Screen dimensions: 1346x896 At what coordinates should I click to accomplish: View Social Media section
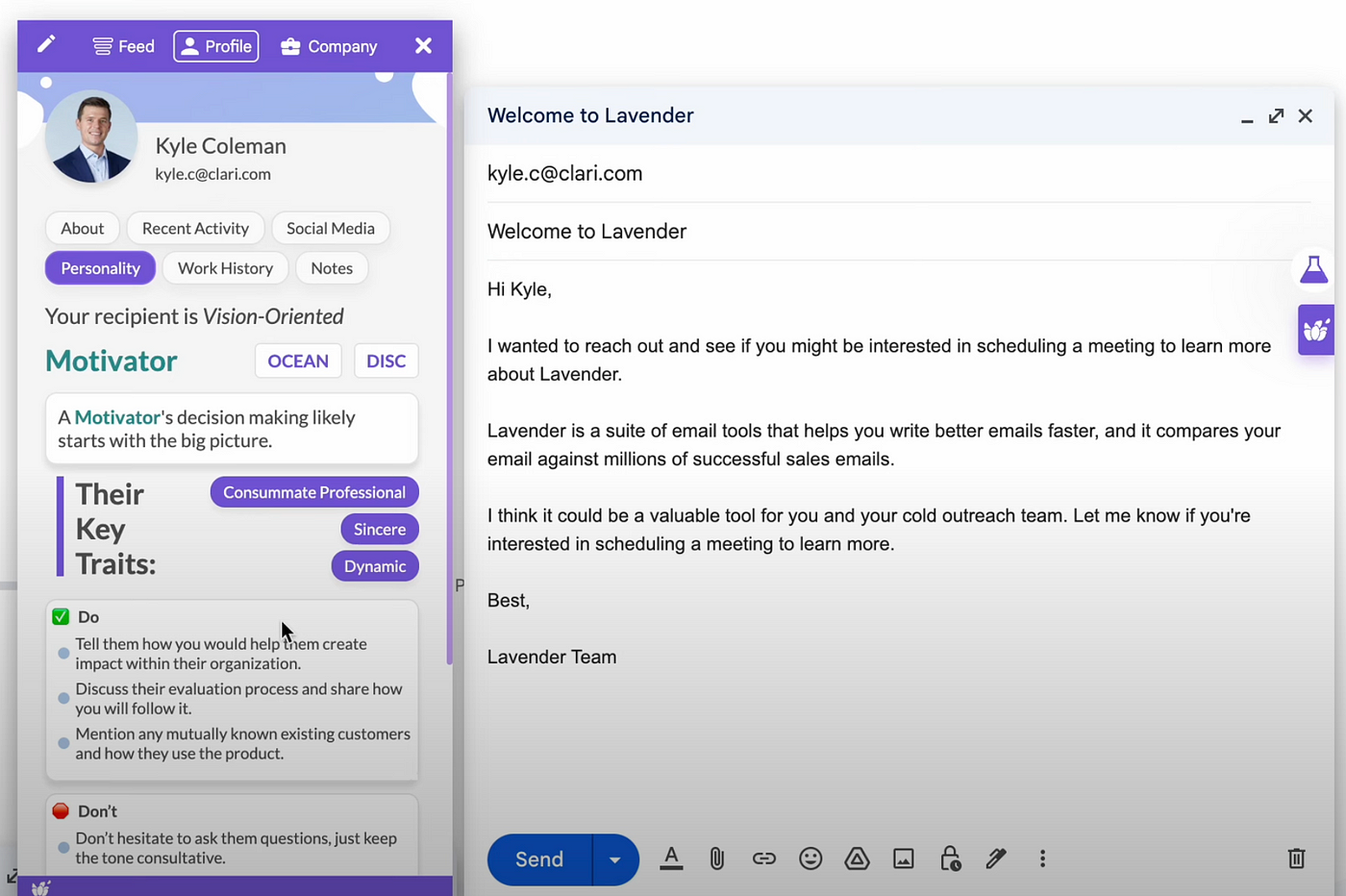pyautogui.click(x=331, y=228)
